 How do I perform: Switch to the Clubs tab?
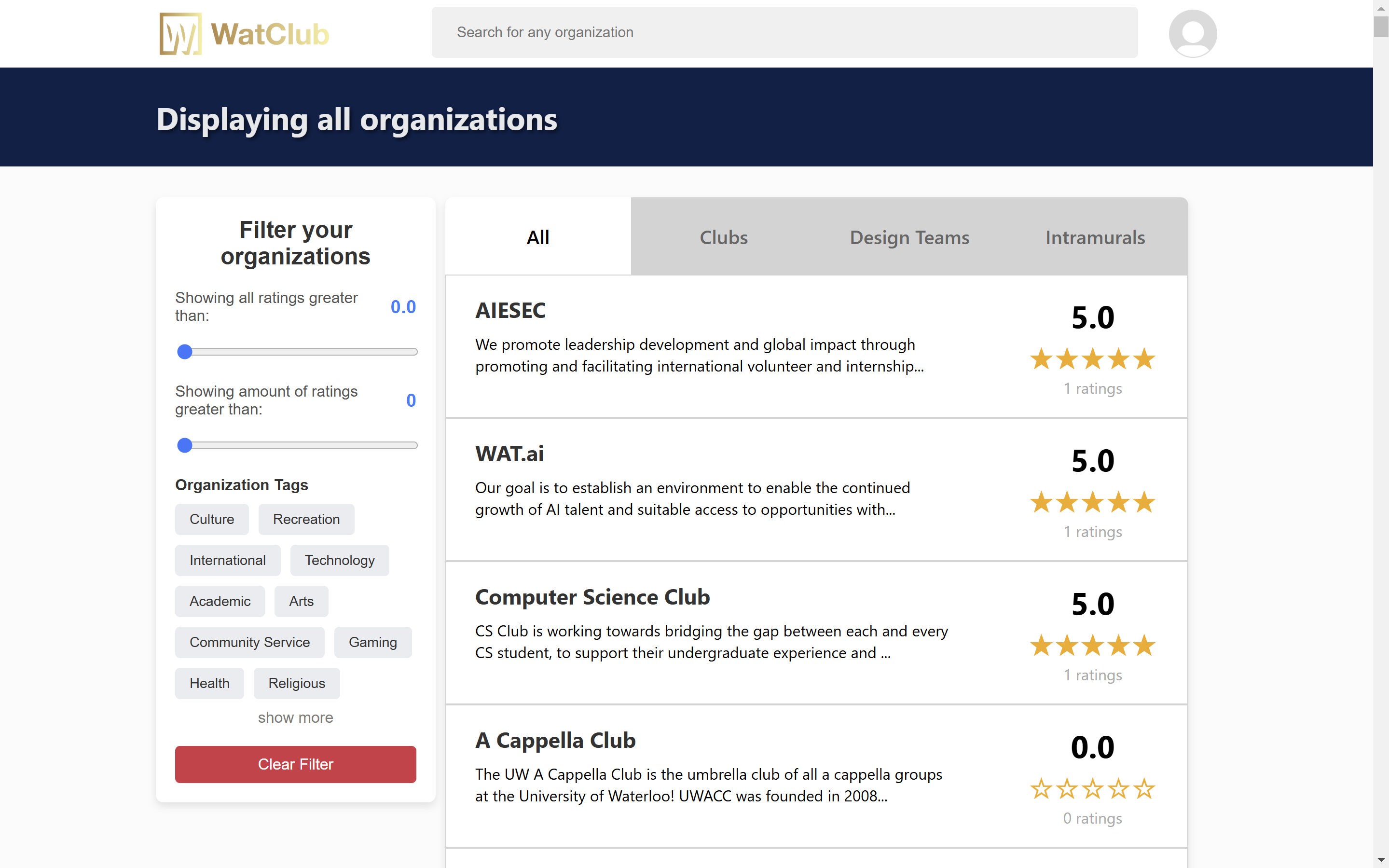[723, 237]
